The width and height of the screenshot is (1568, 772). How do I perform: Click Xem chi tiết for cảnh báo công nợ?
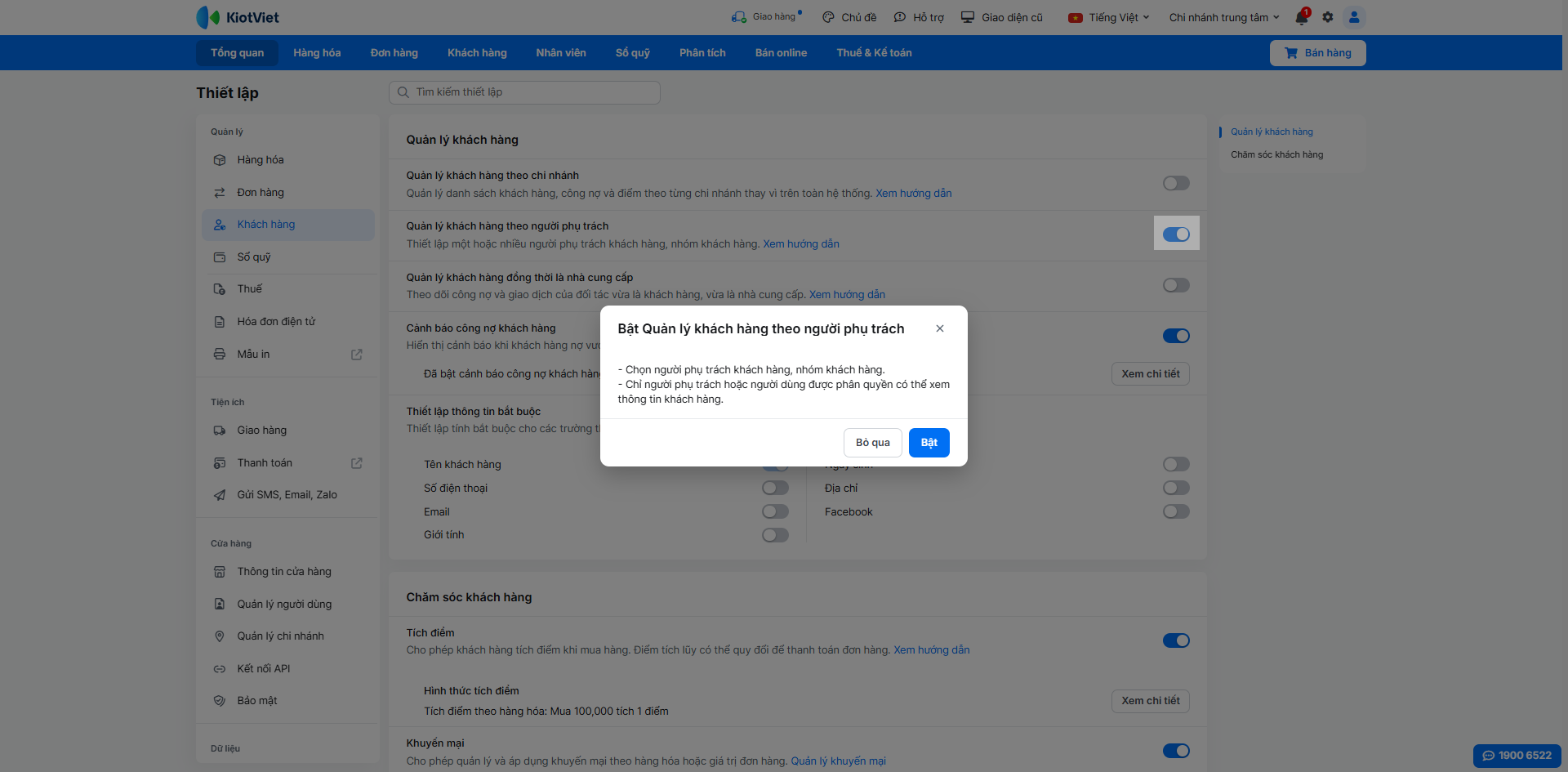coord(1151,374)
